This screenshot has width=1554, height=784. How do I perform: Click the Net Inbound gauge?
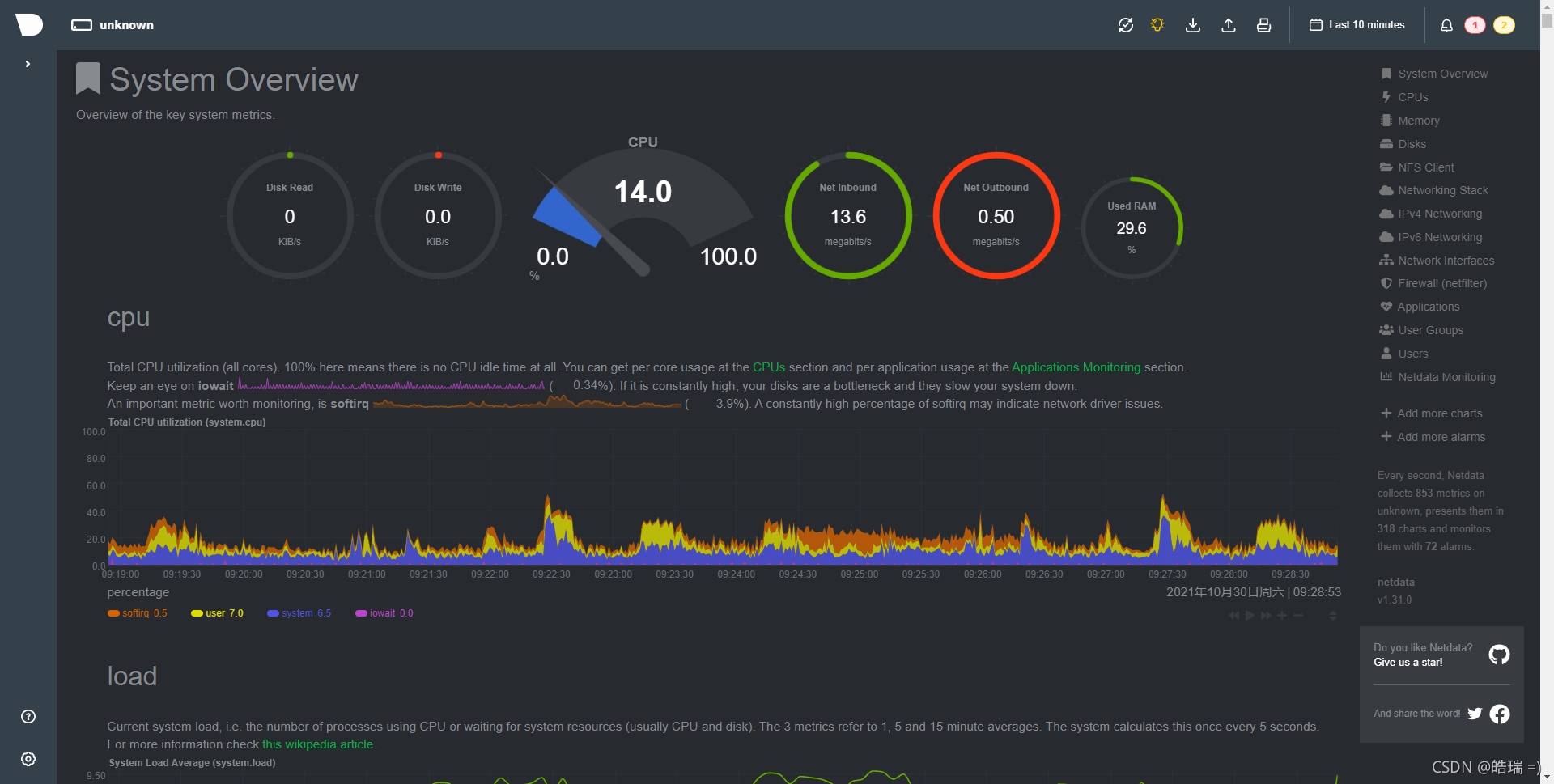tap(848, 216)
